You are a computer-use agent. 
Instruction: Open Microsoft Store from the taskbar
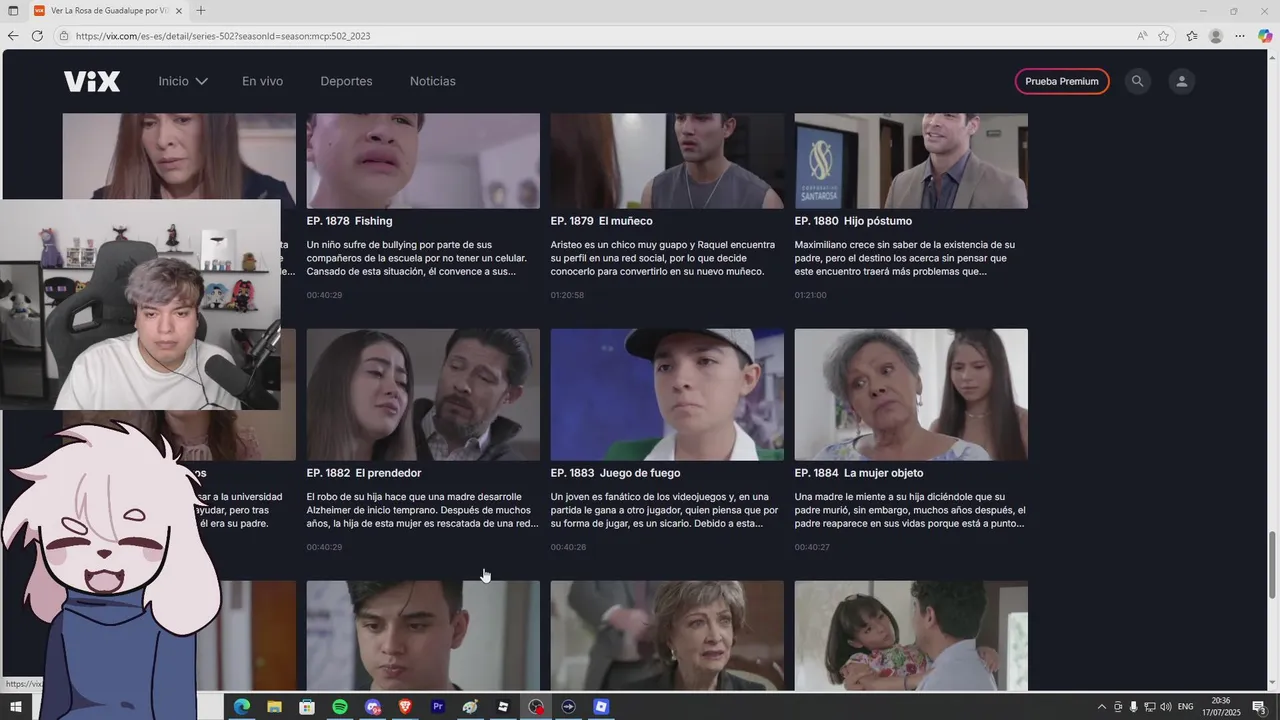(307, 707)
